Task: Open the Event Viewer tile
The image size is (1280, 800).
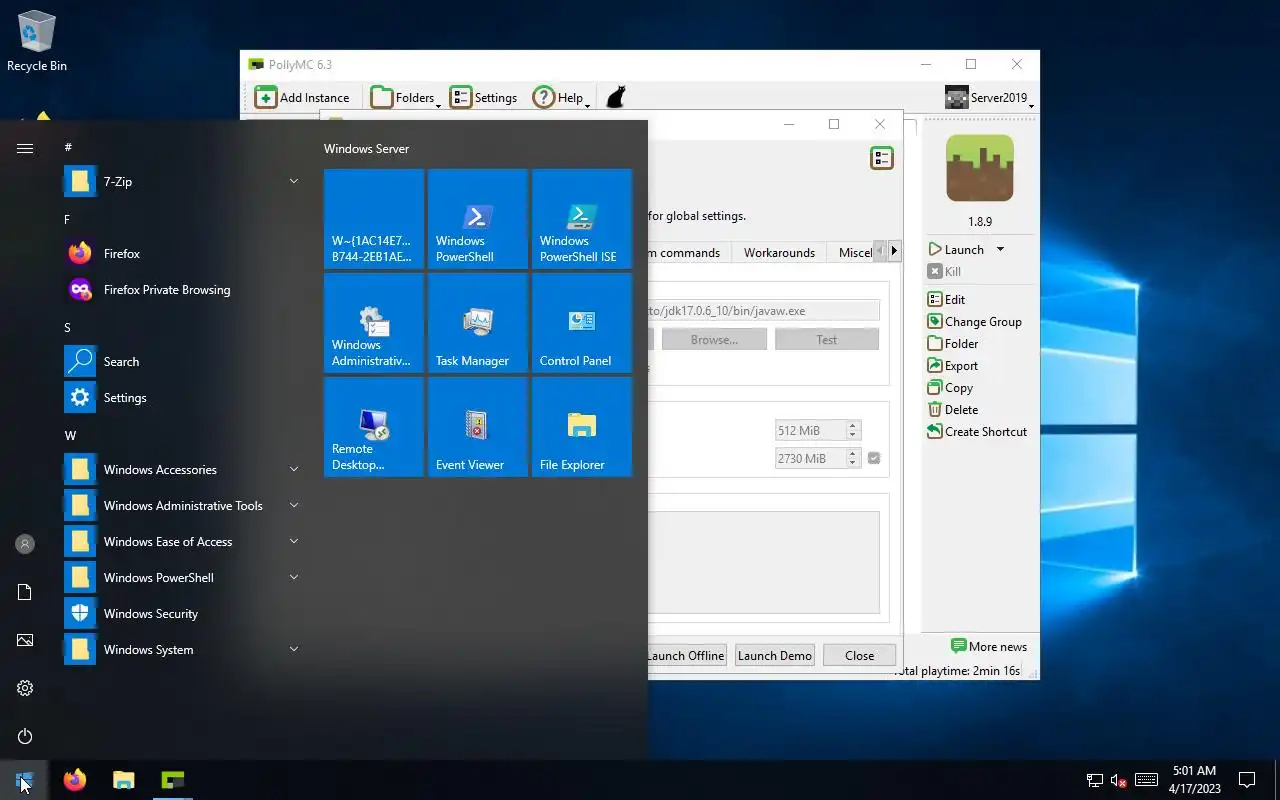Action: point(478,427)
